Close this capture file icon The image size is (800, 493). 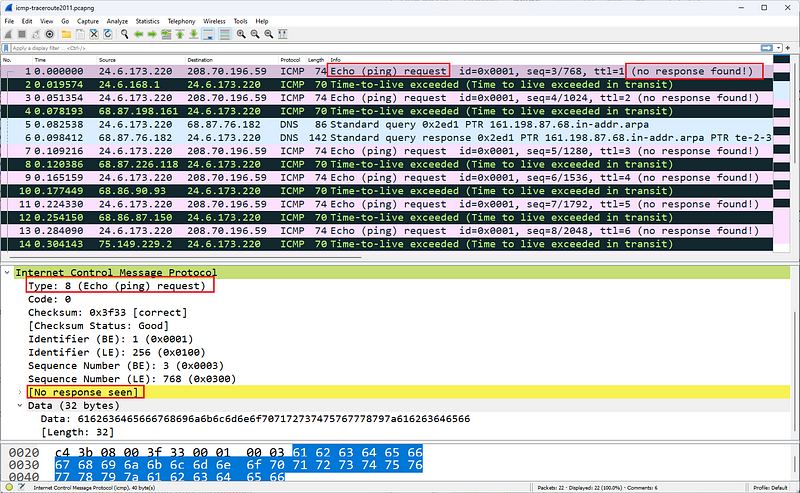(x=94, y=34)
